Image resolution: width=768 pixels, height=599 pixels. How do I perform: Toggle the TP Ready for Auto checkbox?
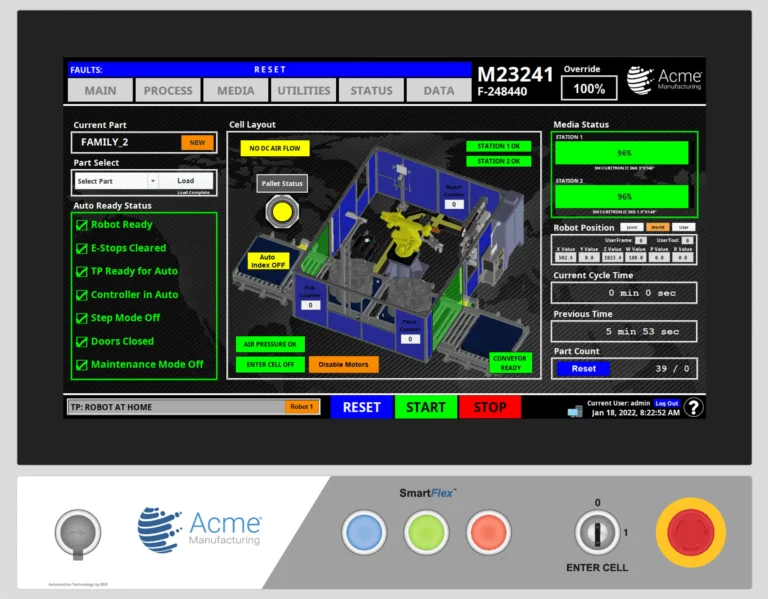tap(81, 271)
